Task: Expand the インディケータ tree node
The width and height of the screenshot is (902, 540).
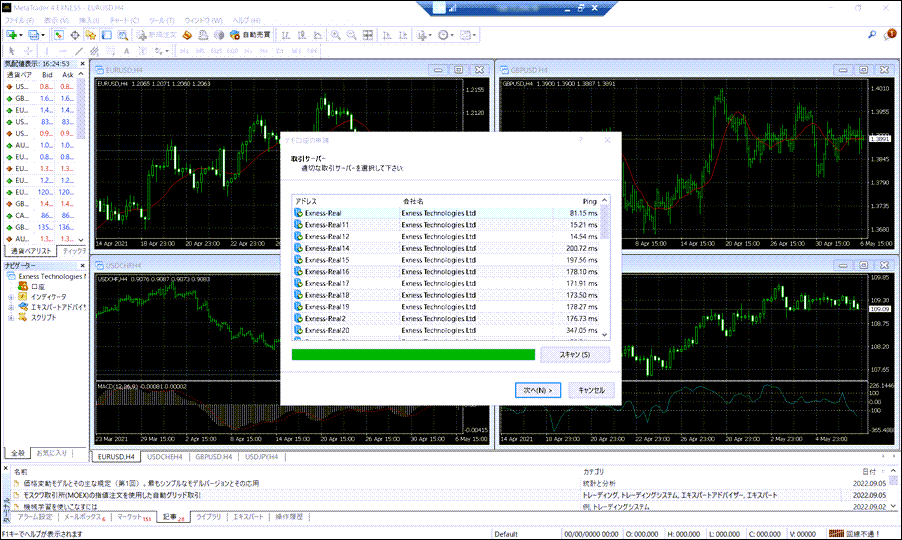Action: (x=10, y=297)
